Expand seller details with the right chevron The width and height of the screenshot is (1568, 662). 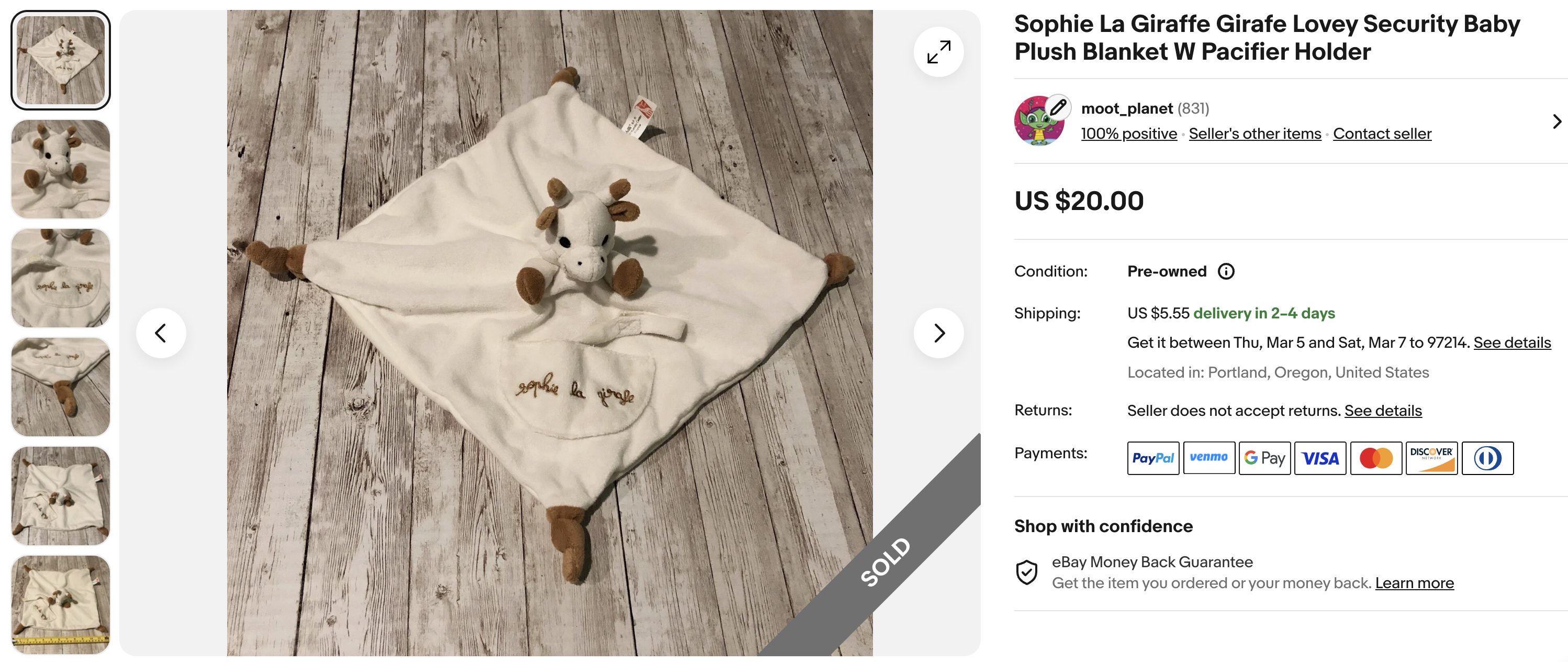(x=1556, y=122)
